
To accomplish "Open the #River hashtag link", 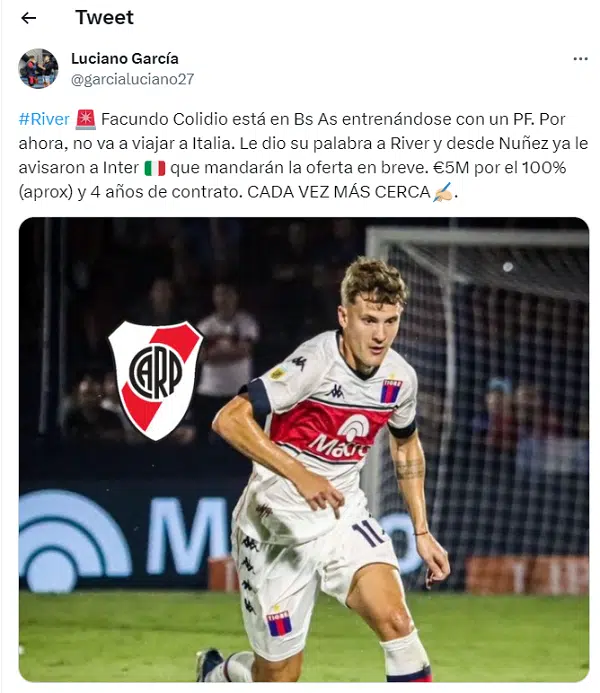I will [x=44, y=119].
